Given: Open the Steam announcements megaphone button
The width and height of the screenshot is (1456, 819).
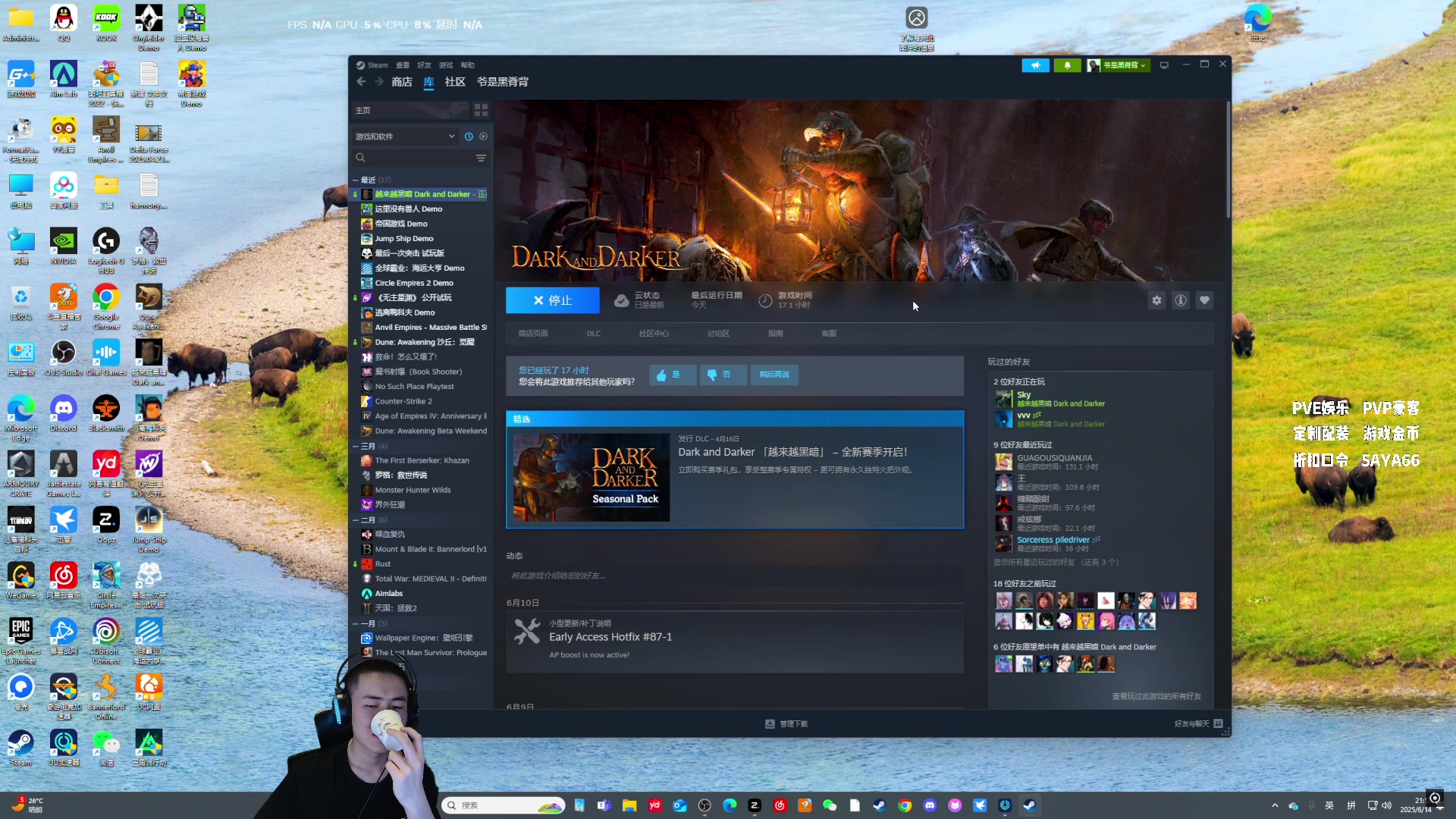Looking at the screenshot, I should (1035, 65).
